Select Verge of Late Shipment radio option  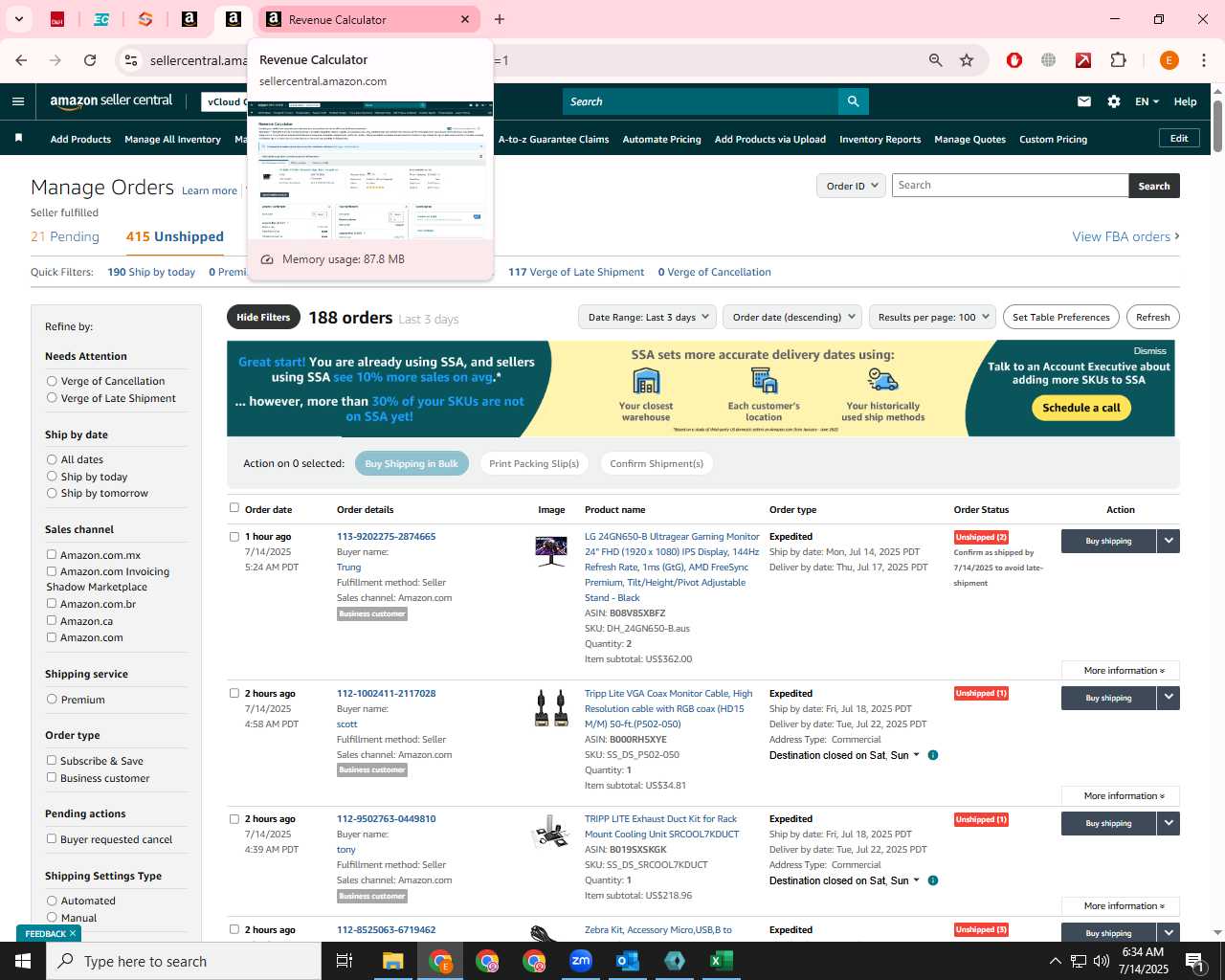click(52, 397)
